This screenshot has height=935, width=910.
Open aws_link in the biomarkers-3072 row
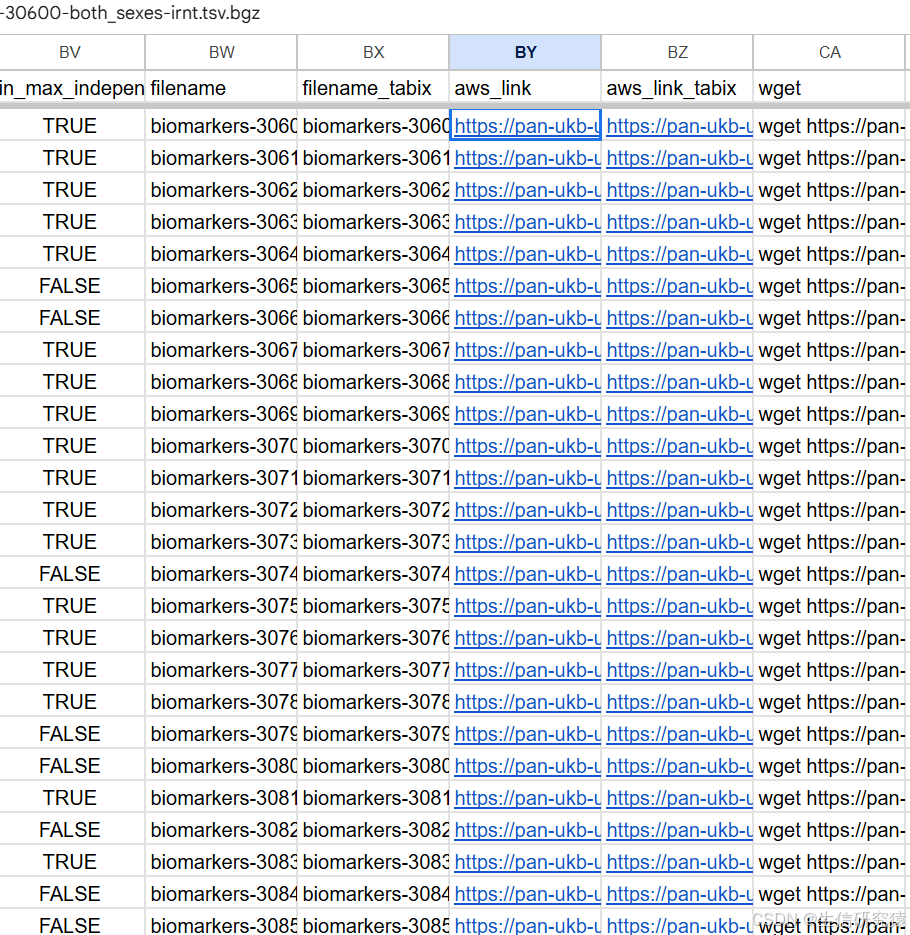click(x=527, y=510)
